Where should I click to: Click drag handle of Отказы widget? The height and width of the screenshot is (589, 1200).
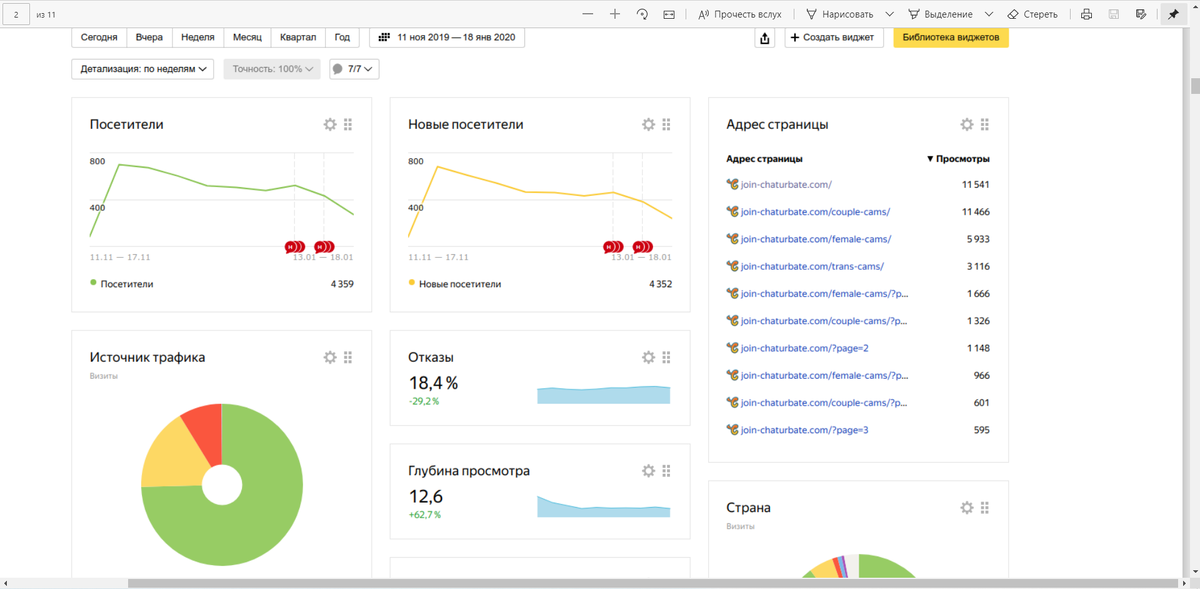(x=666, y=357)
